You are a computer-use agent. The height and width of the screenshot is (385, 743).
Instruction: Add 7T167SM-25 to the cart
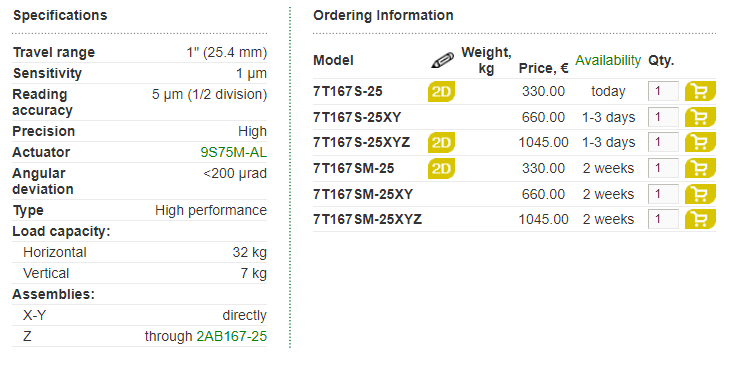tap(700, 168)
